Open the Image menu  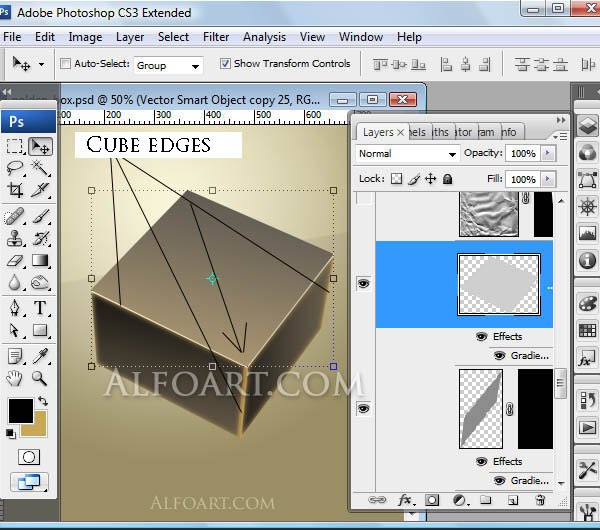point(85,37)
